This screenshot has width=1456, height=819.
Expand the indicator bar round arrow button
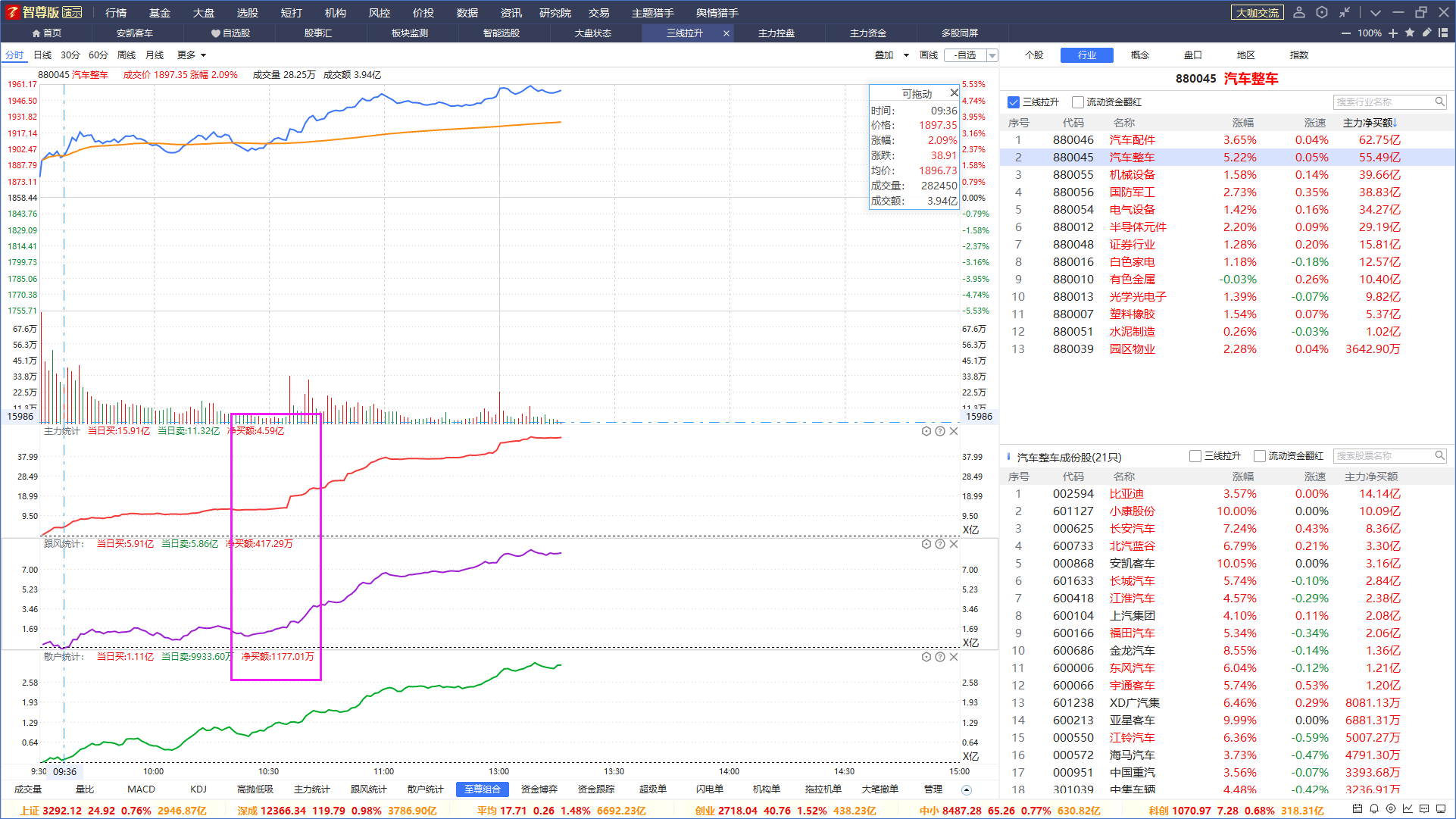tap(967, 790)
